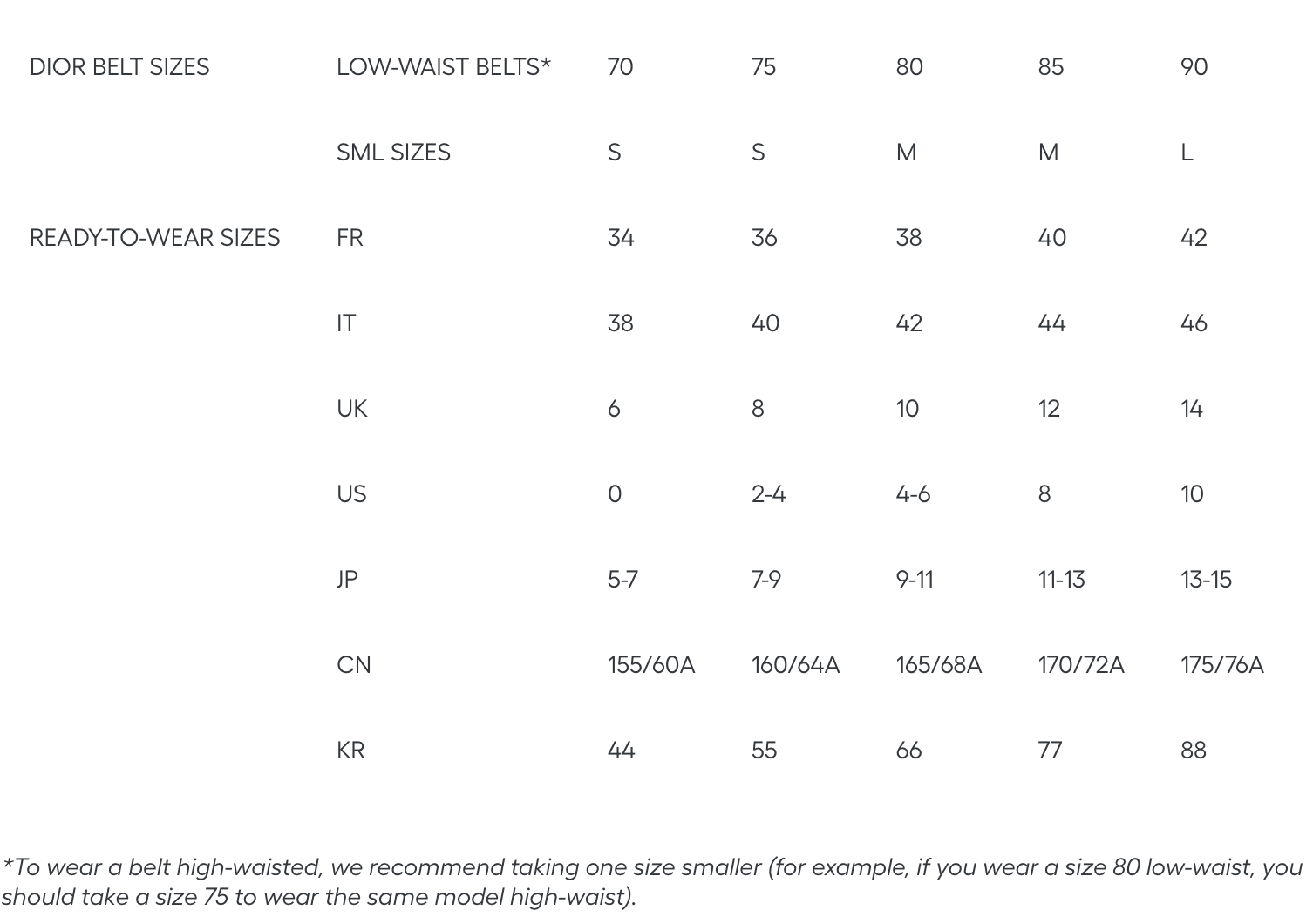This screenshot has height=924, width=1313.
Task: Click belt size 90
Action: 1194,67
